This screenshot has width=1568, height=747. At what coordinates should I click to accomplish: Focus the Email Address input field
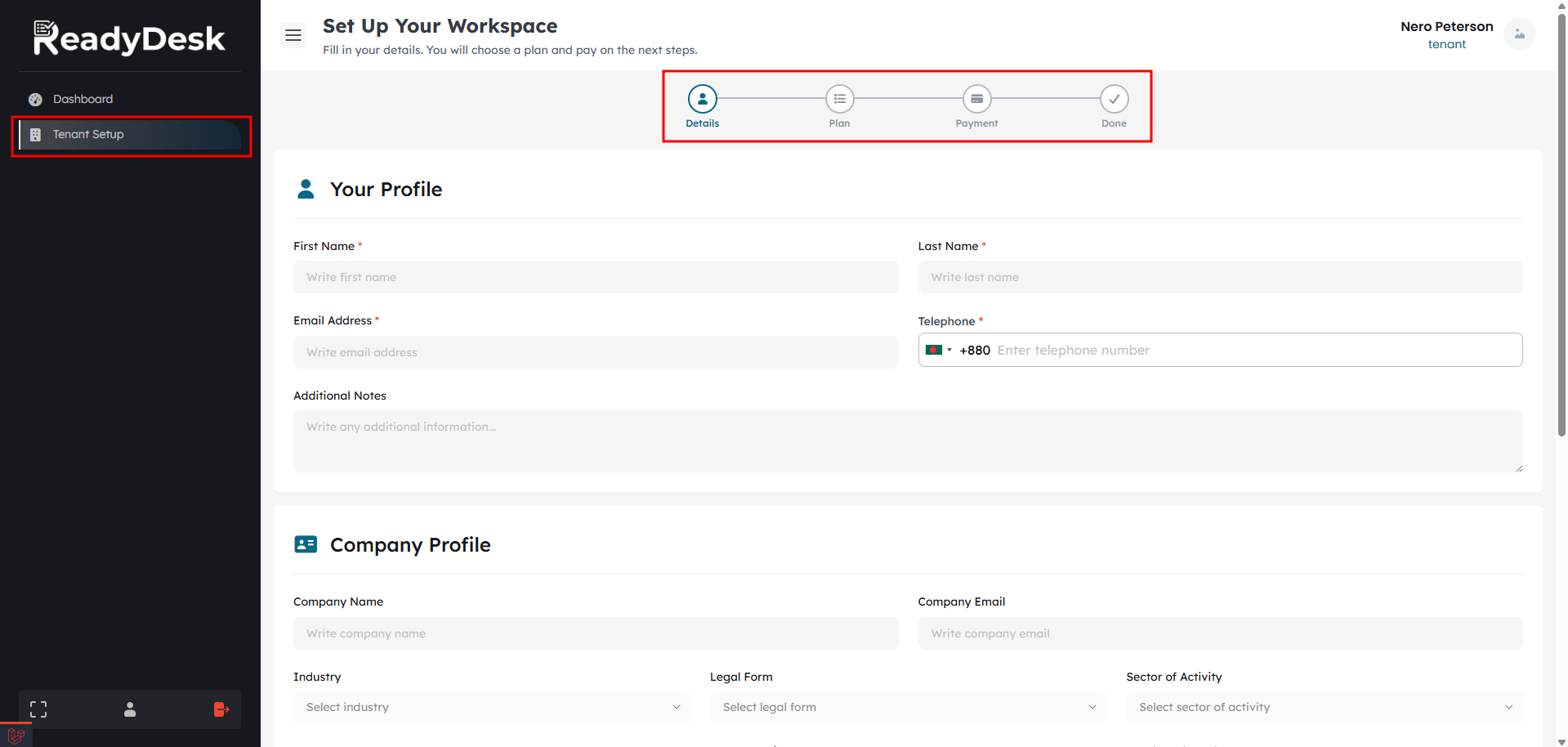coord(596,353)
